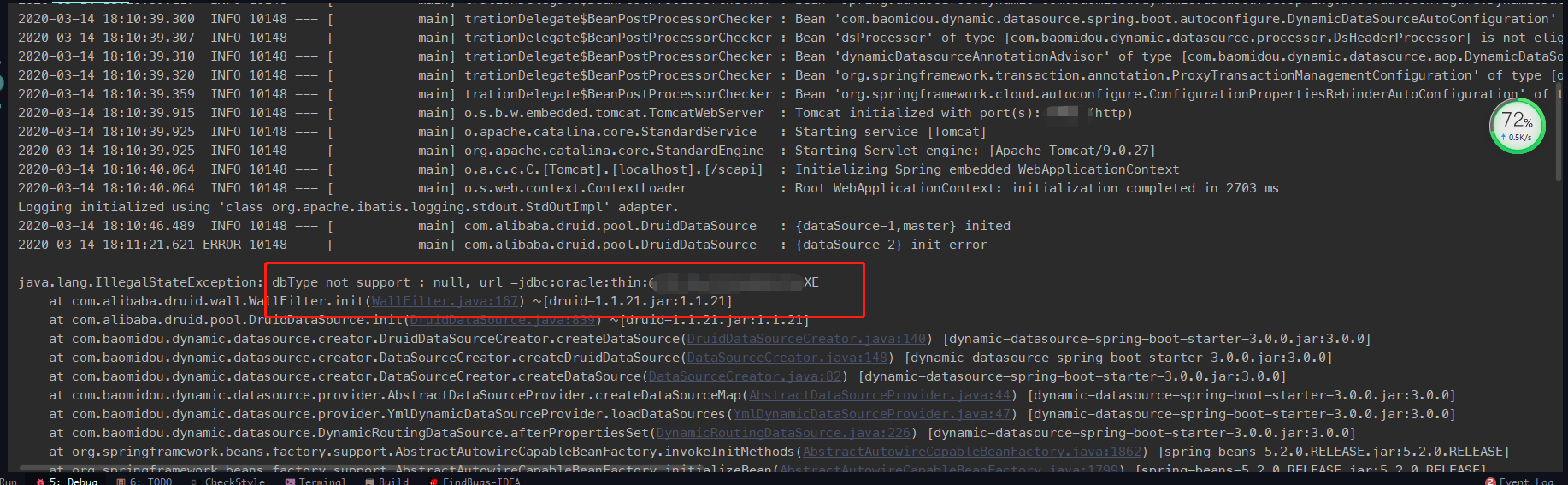The image size is (1568, 485).
Task: Open AbstractDataSourceProvider.java:44 link
Action: (880, 395)
